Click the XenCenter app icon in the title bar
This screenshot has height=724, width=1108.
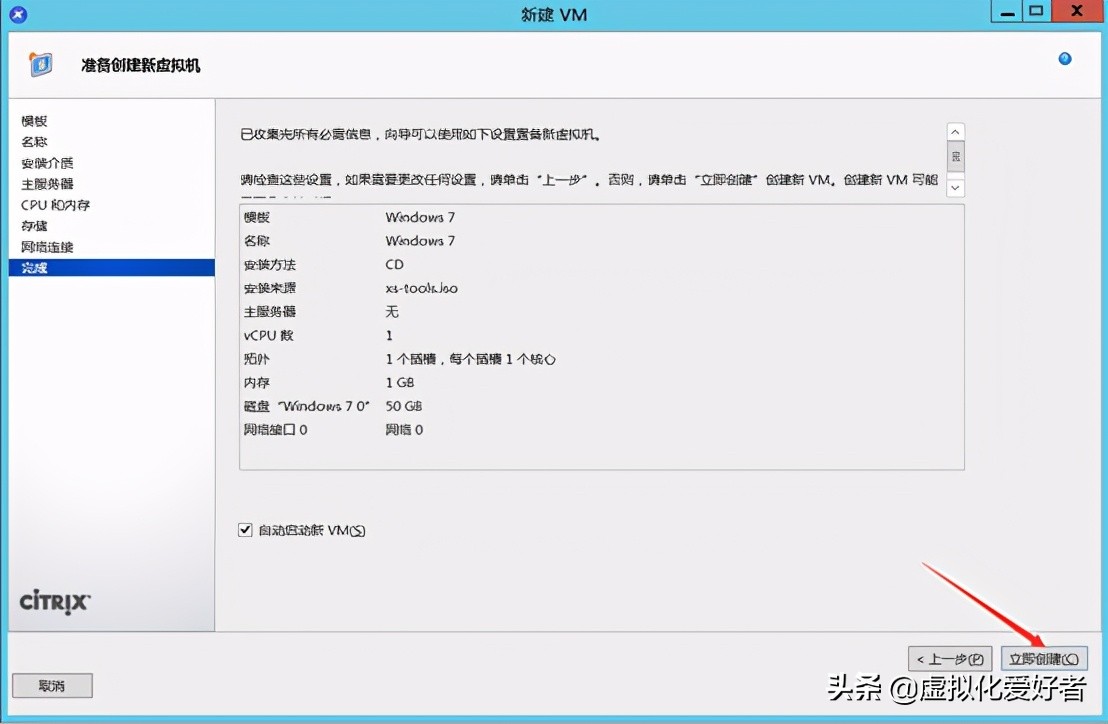pyautogui.click(x=19, y=14)
